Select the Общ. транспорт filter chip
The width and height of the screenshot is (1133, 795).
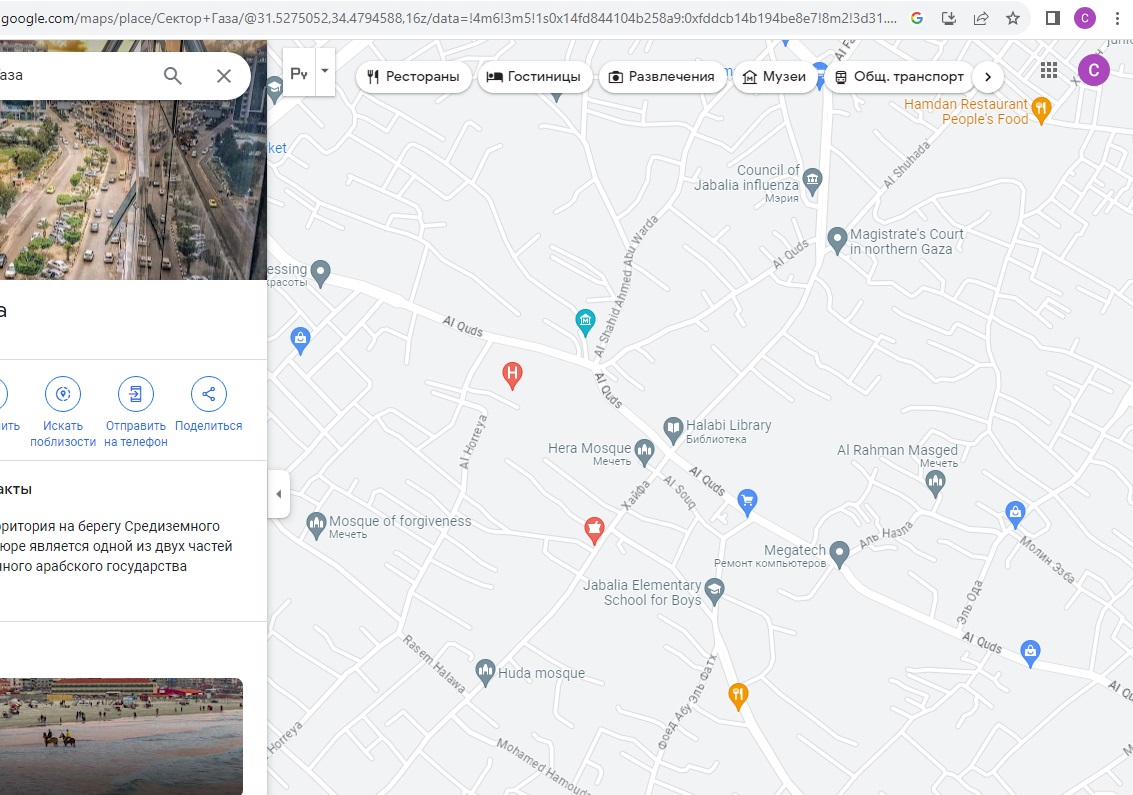[900, 77]
